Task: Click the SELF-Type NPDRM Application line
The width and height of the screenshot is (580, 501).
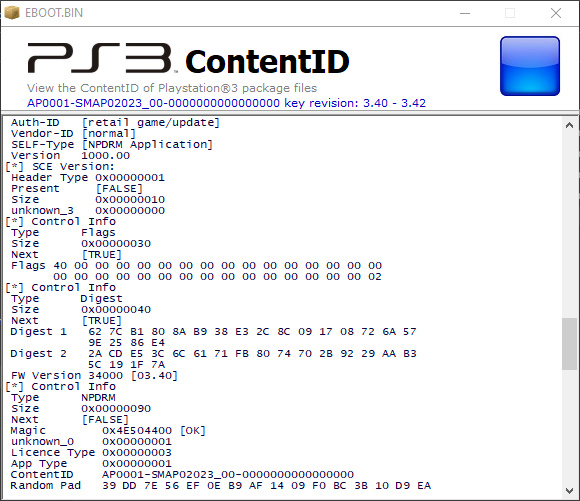Action: pos(112,145)
